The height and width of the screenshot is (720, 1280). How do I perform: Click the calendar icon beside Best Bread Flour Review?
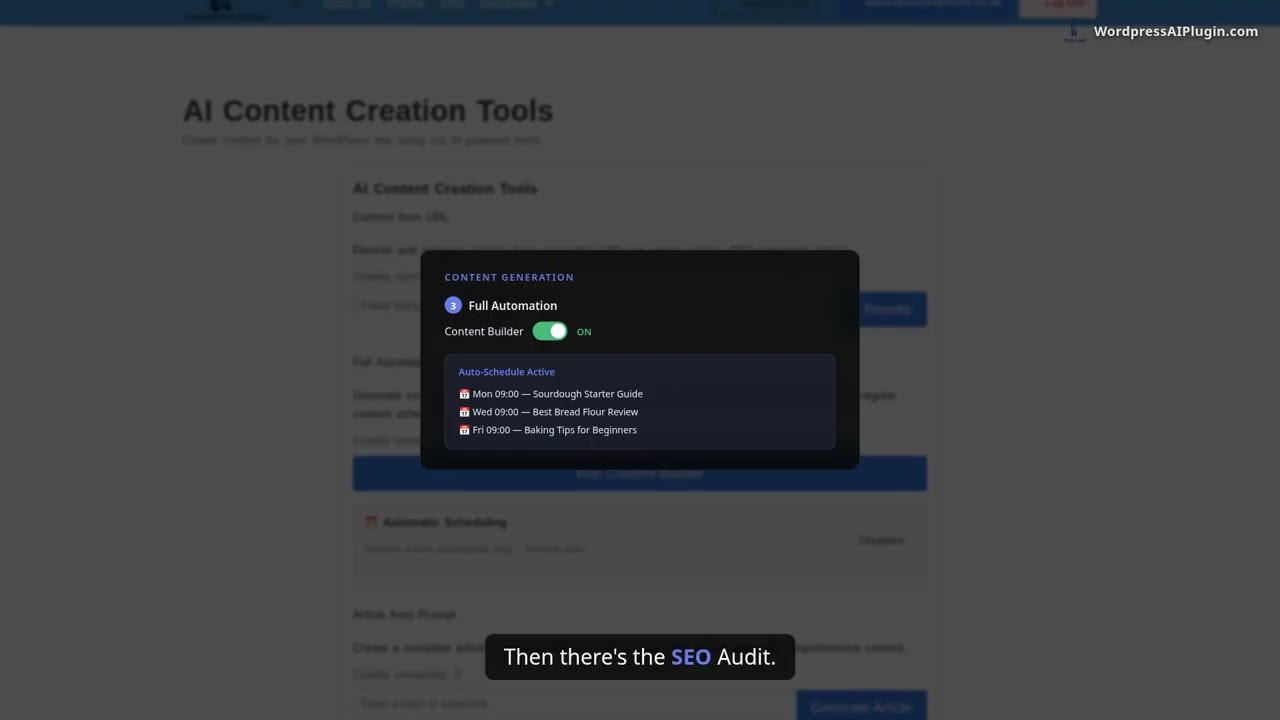[464, 412]
